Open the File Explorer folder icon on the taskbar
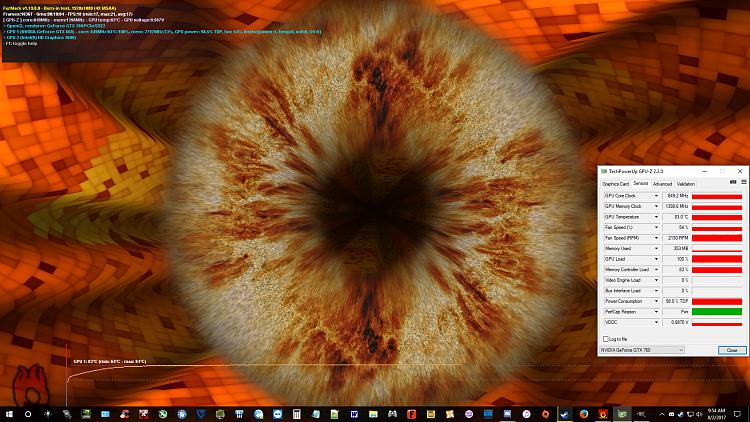The height and width of the screenshot is (422, 750). coord(373,414)
